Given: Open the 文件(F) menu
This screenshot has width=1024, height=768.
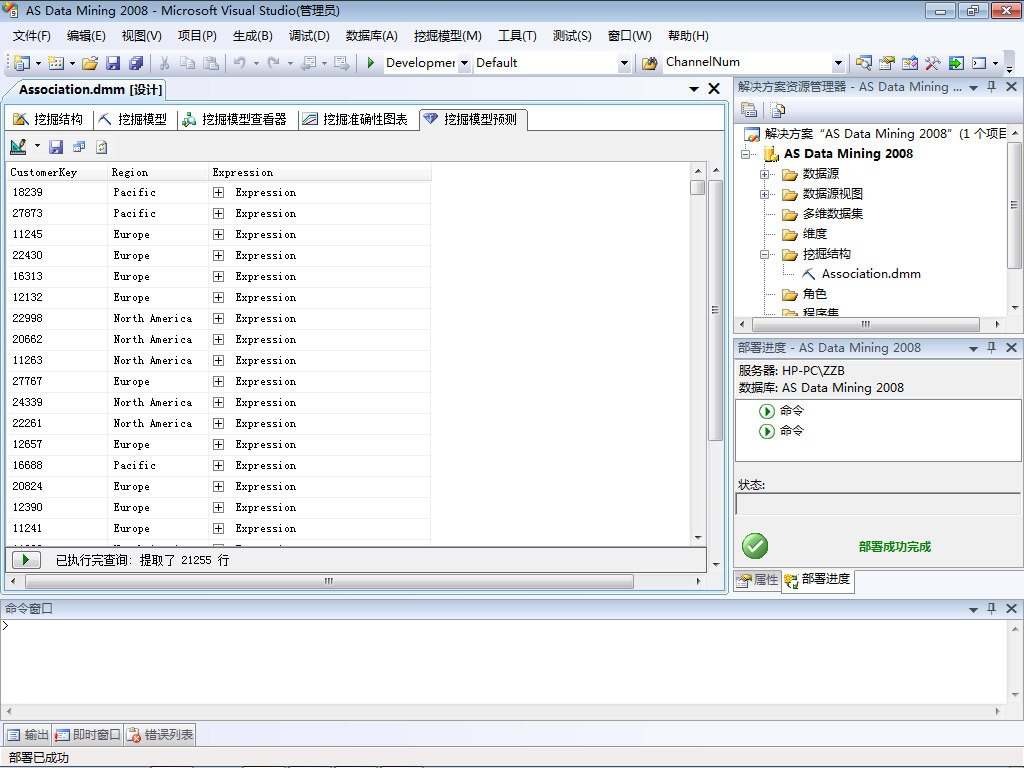Looking at the screenshot, I should [x=31, y=36].
